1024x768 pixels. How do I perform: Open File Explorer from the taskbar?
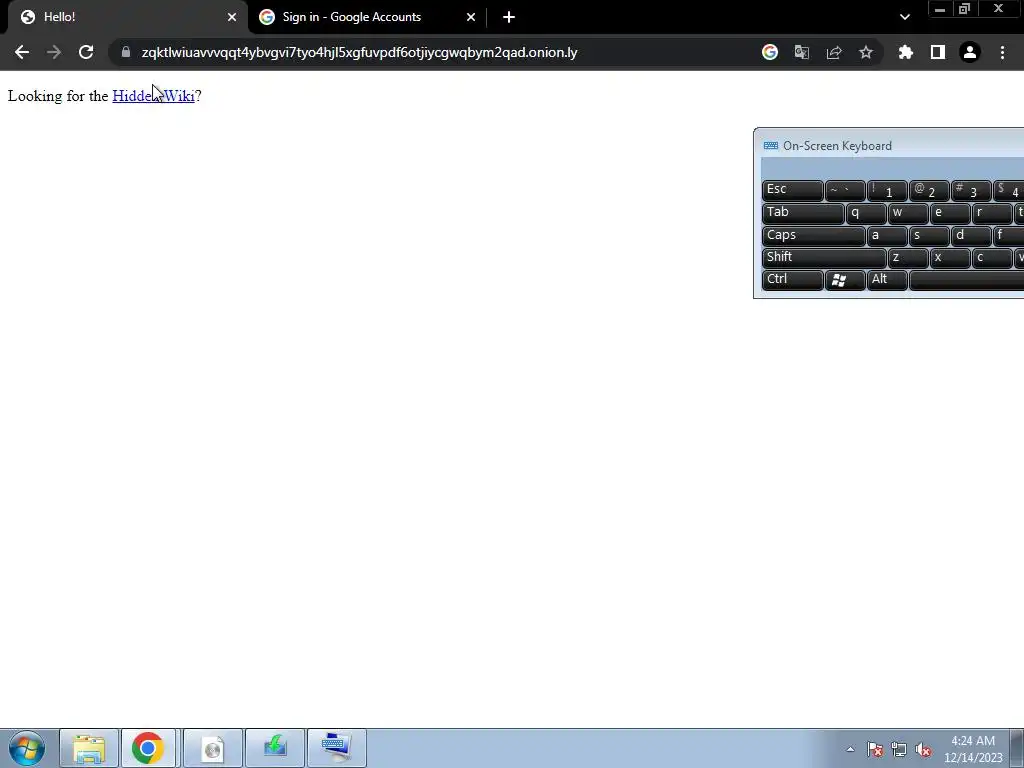coord(89,748)
